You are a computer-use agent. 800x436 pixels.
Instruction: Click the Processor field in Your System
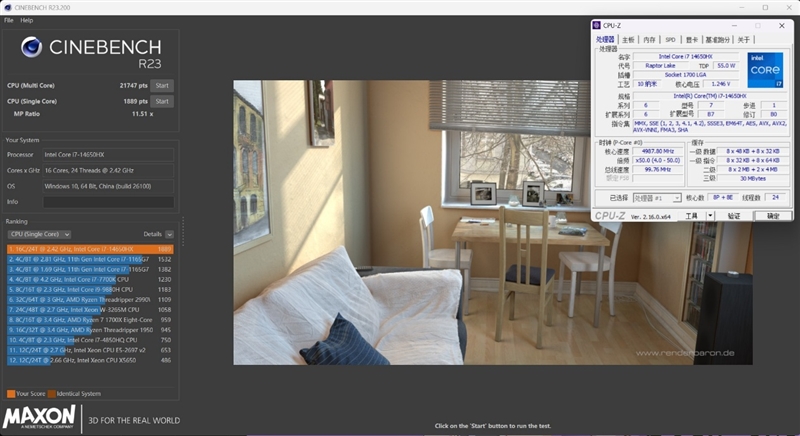click(x=108, y=155)
